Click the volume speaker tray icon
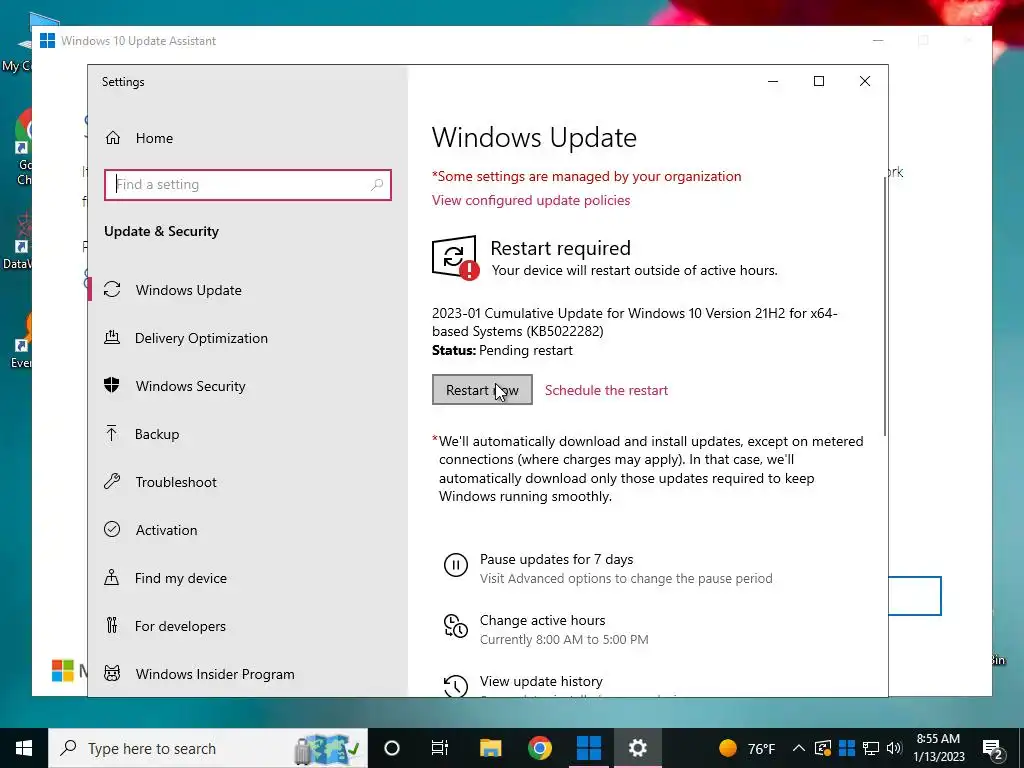The height and width of the screenshot is (768, 1024). tap(895, 748)
